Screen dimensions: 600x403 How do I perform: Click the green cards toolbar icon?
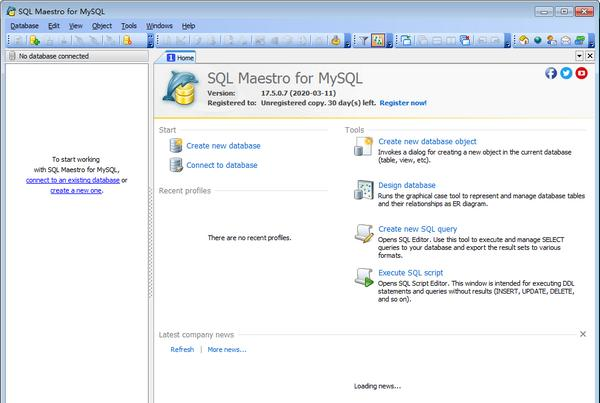click(x=580, y=40)
